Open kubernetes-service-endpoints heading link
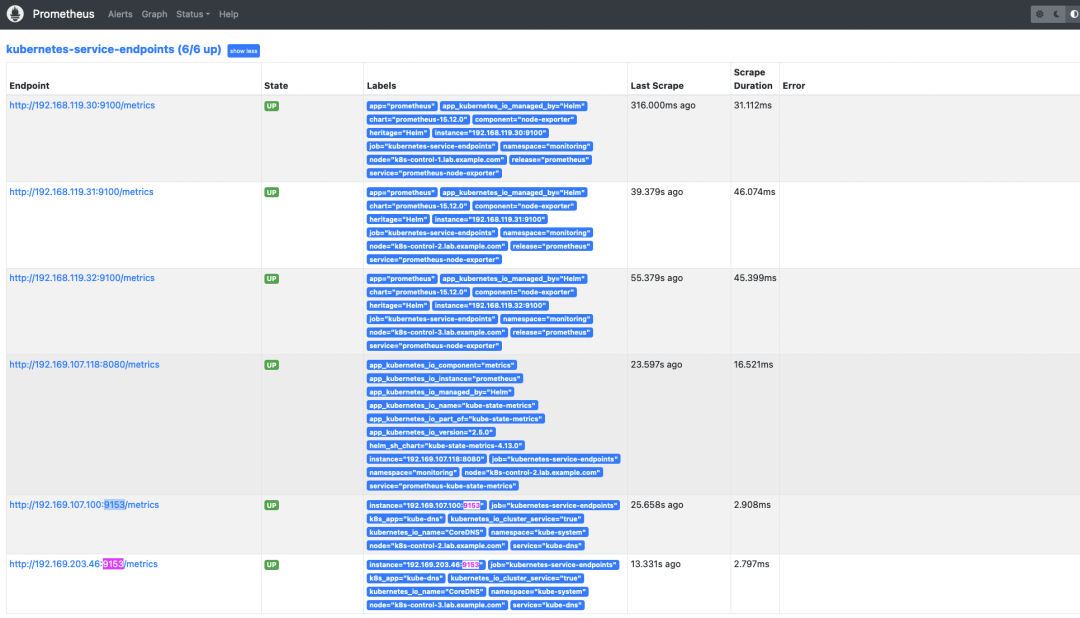The image size is (1080, 618). point(114,50)
